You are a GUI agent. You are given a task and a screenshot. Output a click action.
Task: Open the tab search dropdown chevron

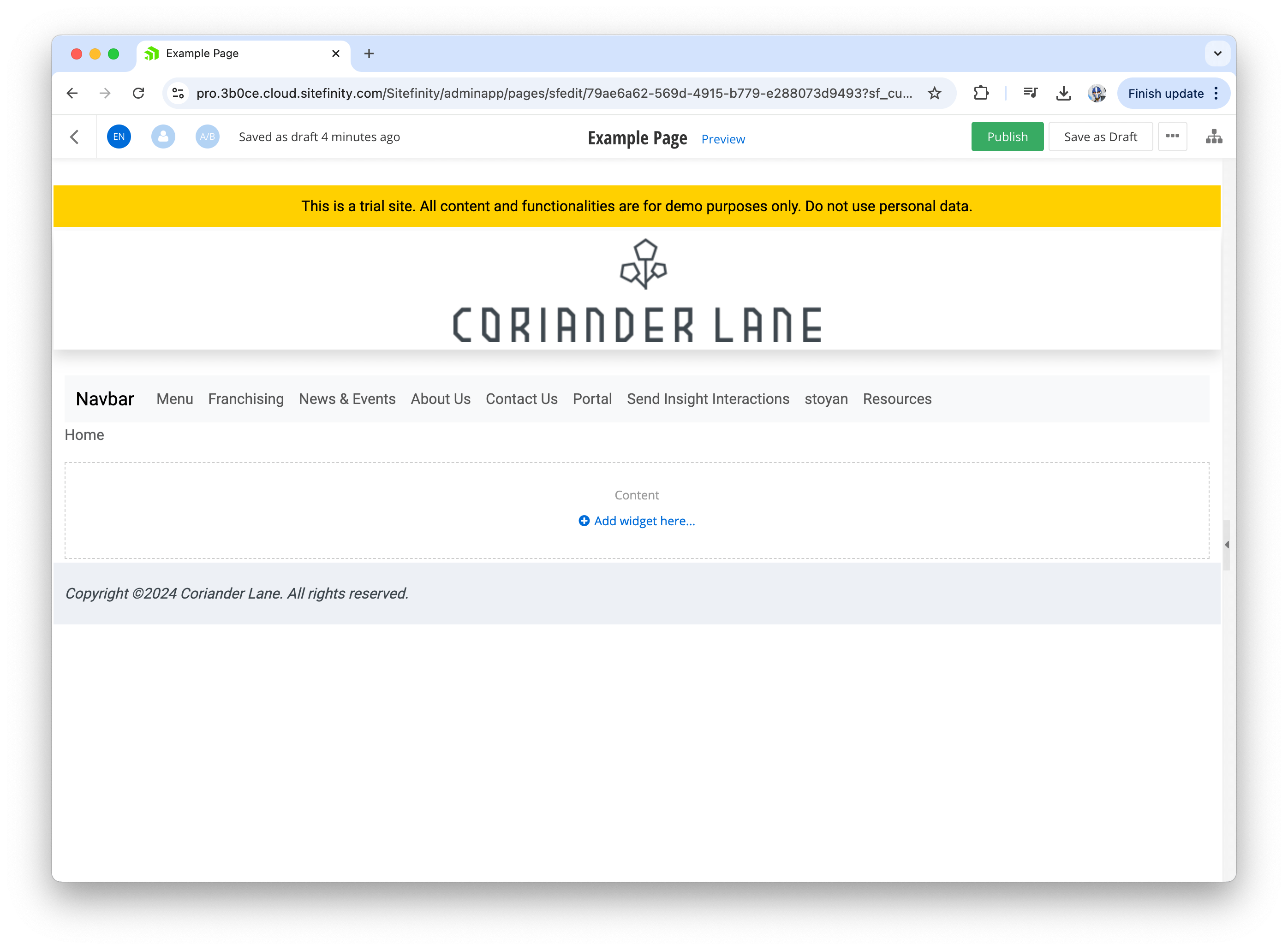(x=1217, y=53)
